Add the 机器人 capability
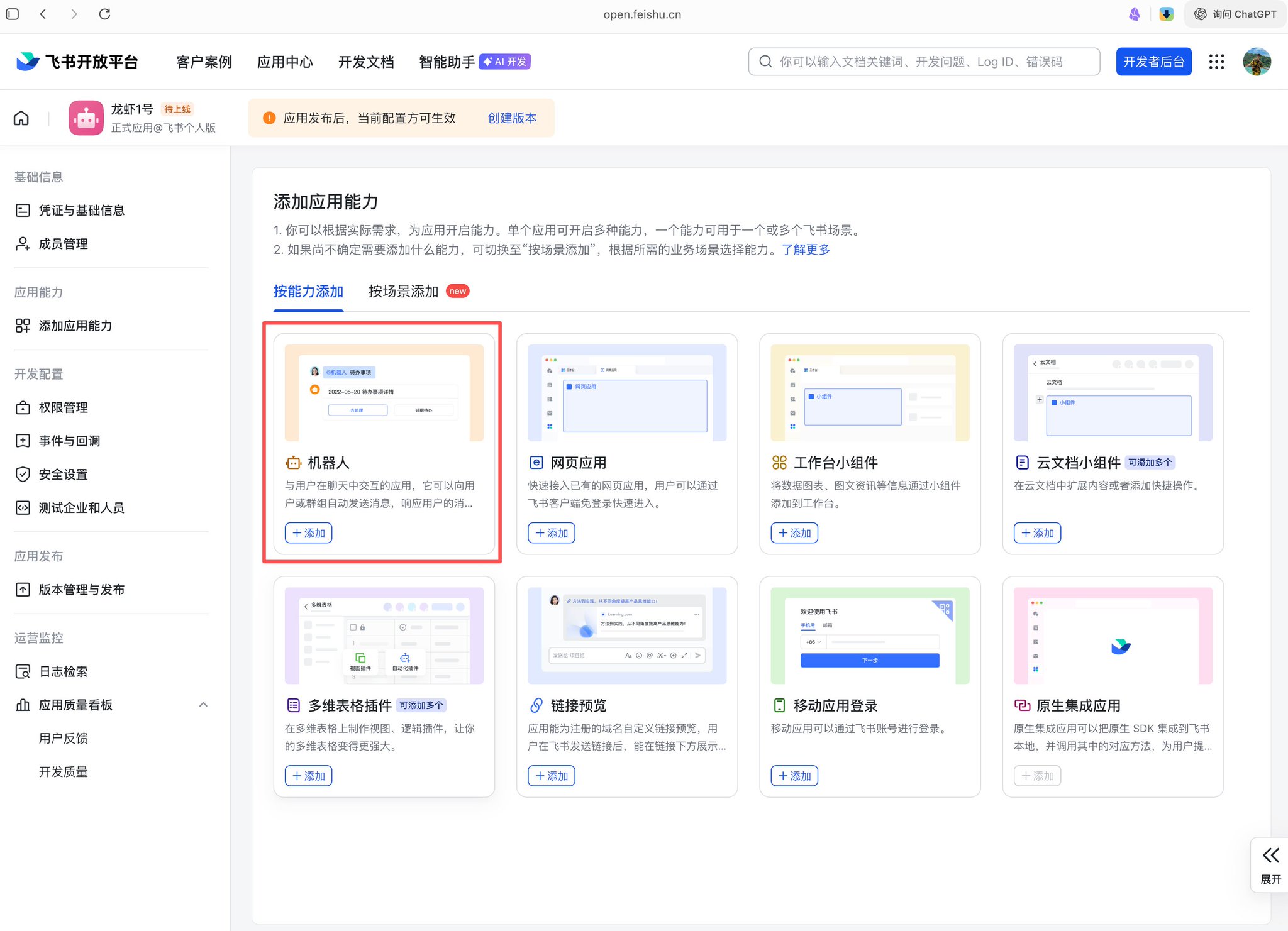1288x931 pixels. point(308,533)
